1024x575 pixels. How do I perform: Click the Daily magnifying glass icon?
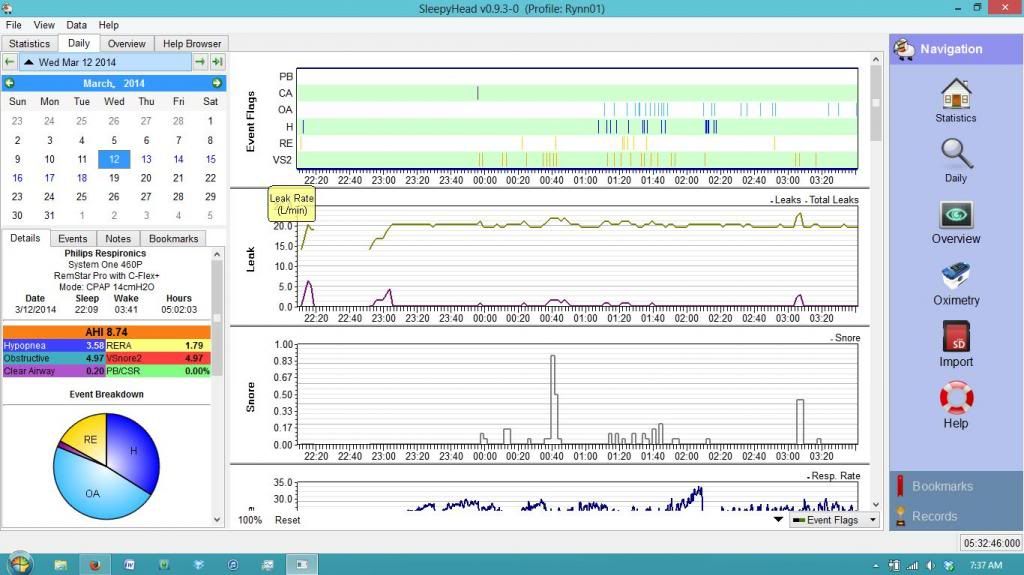point(955,156)
